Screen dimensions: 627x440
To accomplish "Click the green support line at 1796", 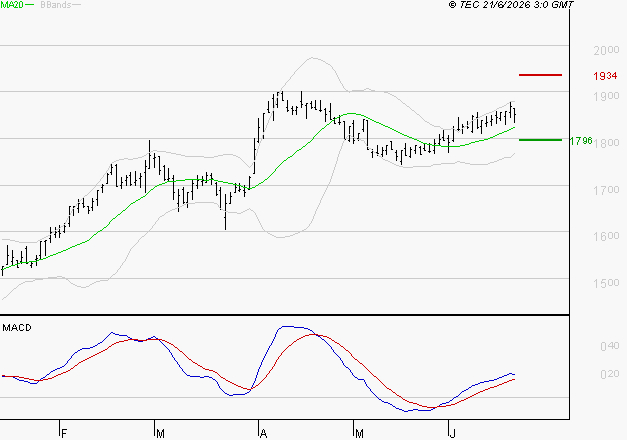I will 540,140.
